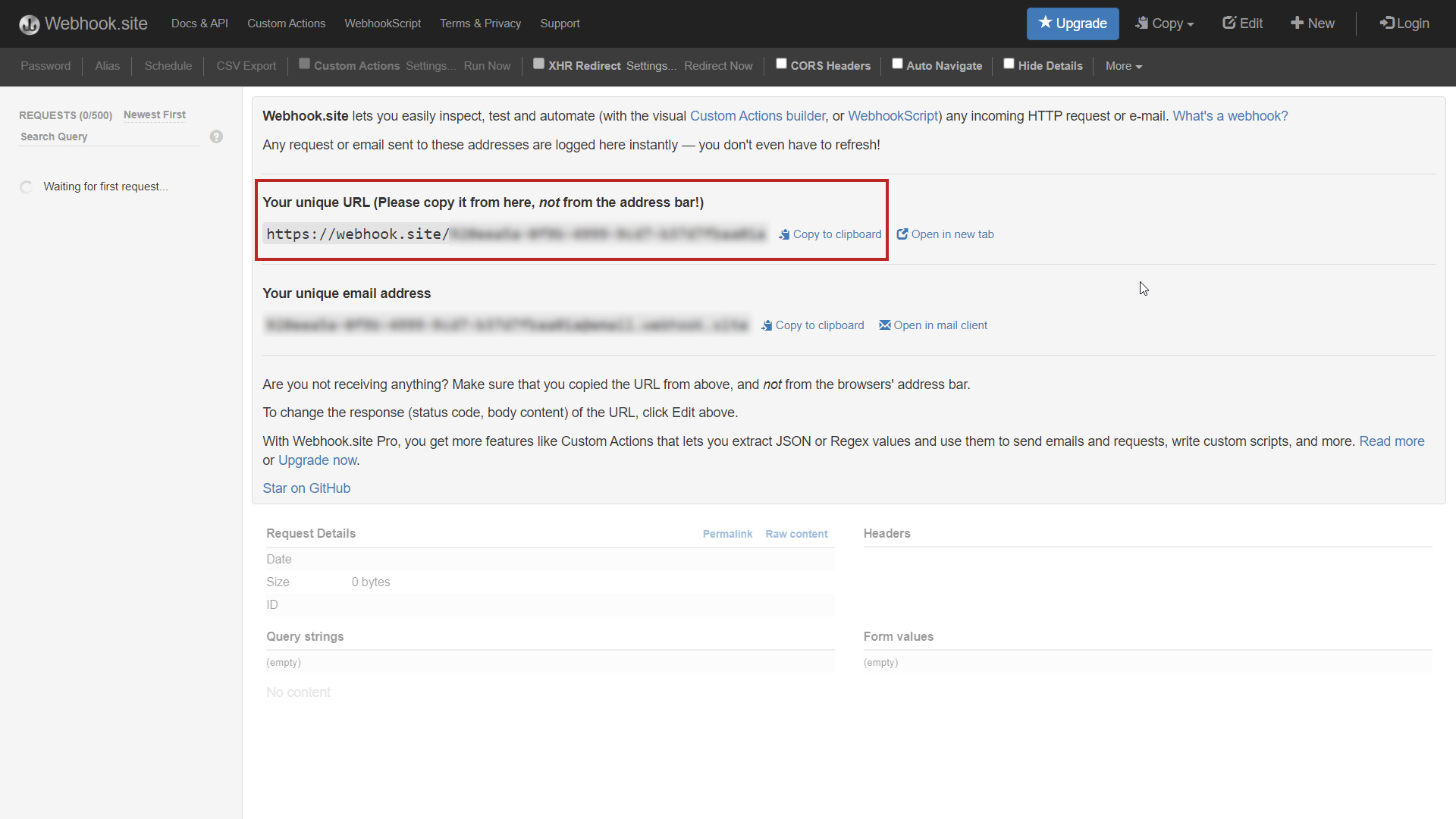
Task: Click the Upgrade button
Action: pyautogui.click(x=1072, y=24)
